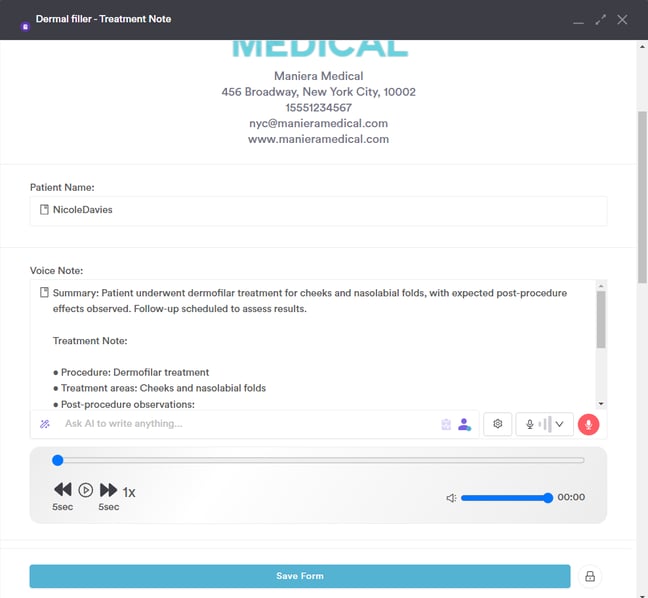Click the Save Form button
The image size is (648, 598).
(x=300, y=576)
